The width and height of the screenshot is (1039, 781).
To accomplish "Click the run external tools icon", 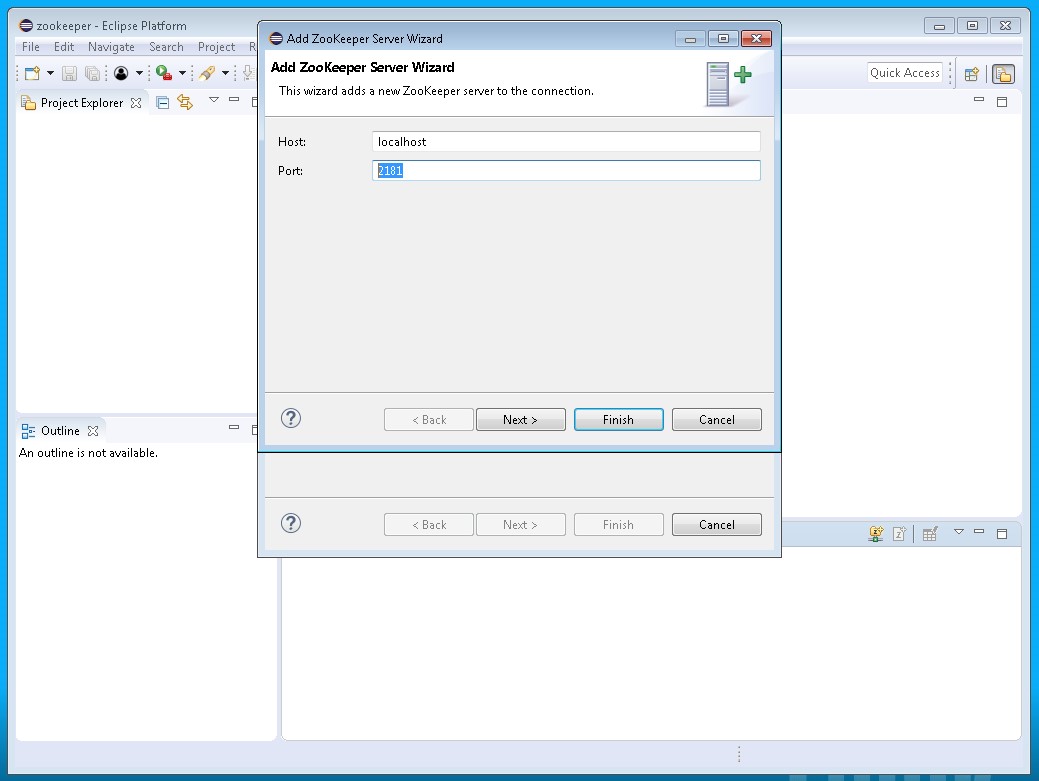I will 164,73.
